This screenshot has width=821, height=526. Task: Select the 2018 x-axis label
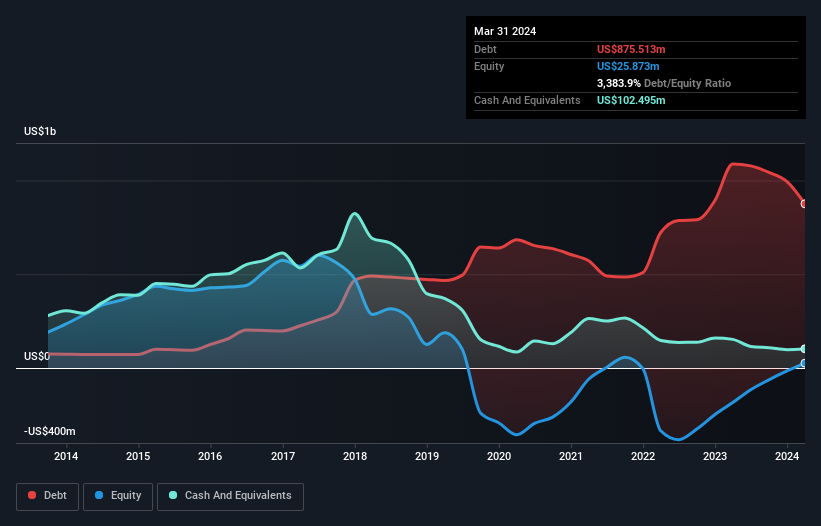click(355, 456)
